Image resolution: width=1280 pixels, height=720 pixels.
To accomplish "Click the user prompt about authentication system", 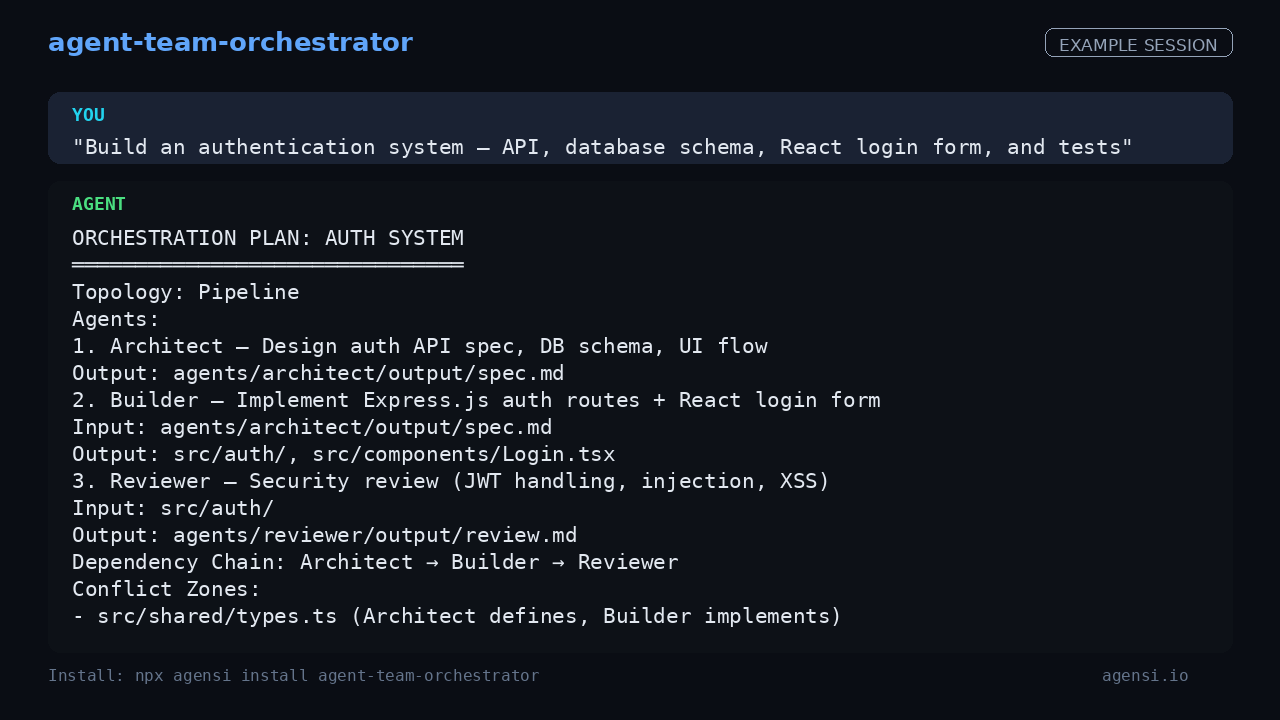I will click(x=602, y=147).
